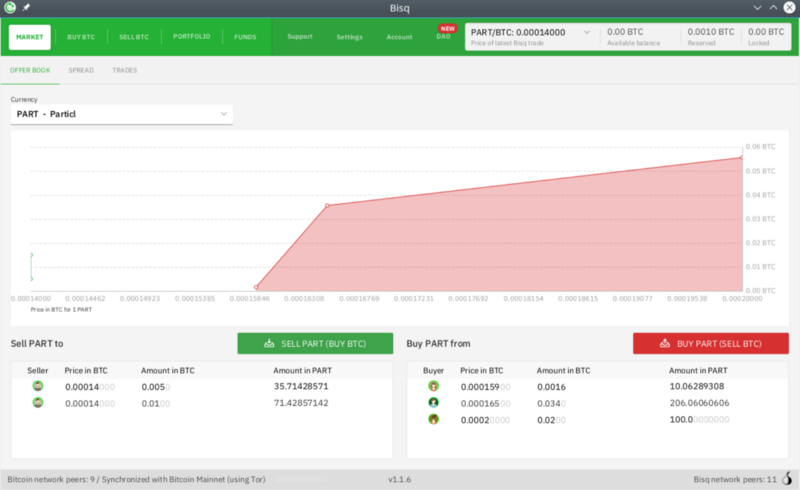Open the DAO section

pyautogui.click(x=443, y=36)
